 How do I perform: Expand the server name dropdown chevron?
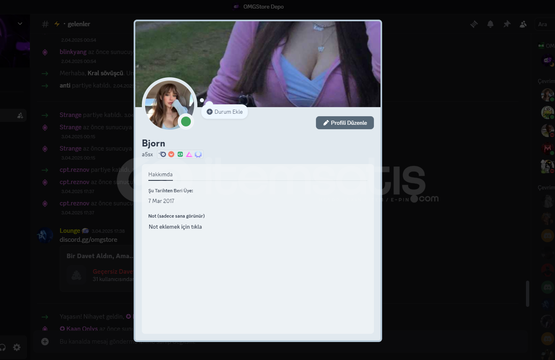[20, 24]
